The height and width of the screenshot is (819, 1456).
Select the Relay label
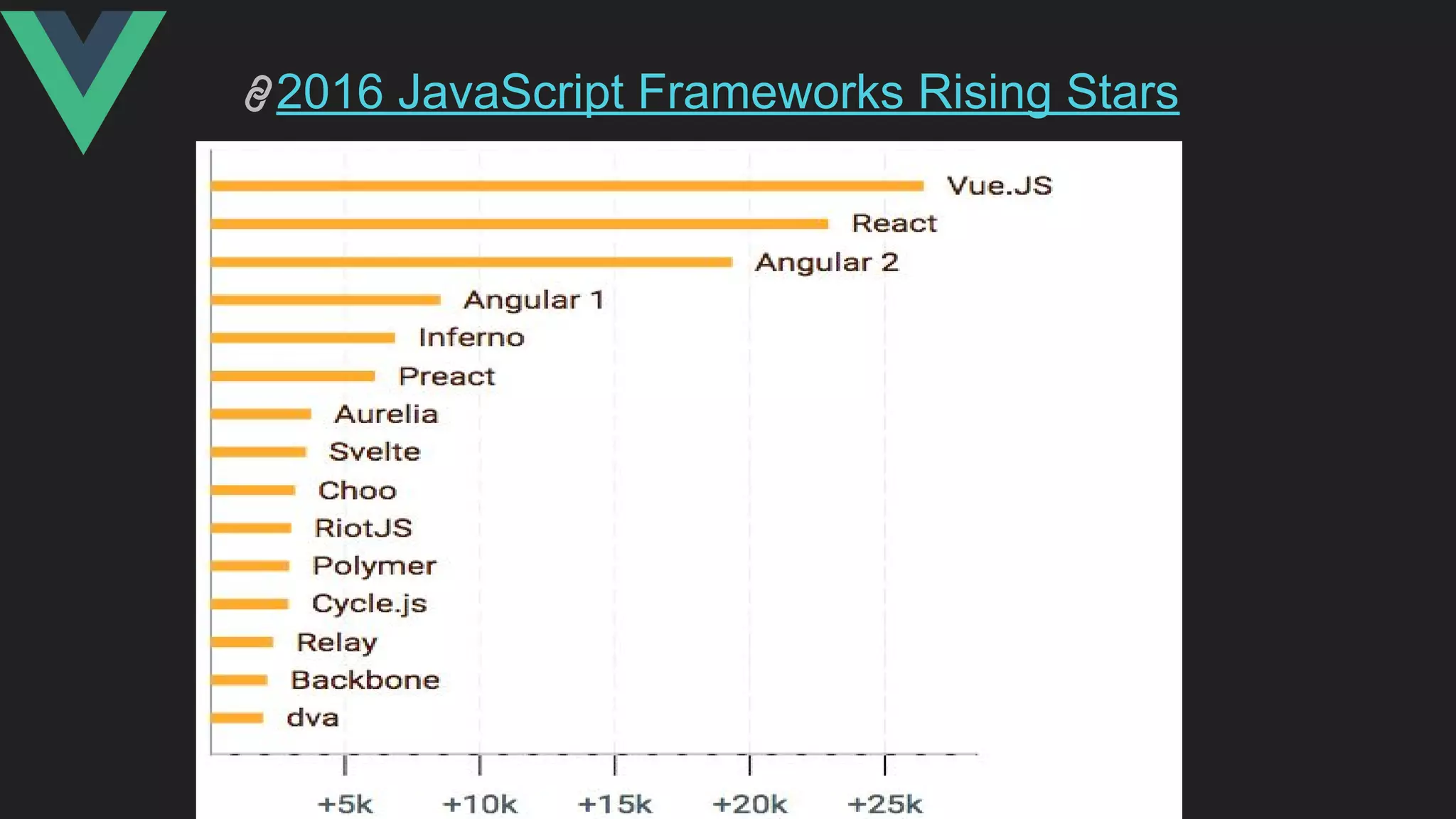coord(336,643)
